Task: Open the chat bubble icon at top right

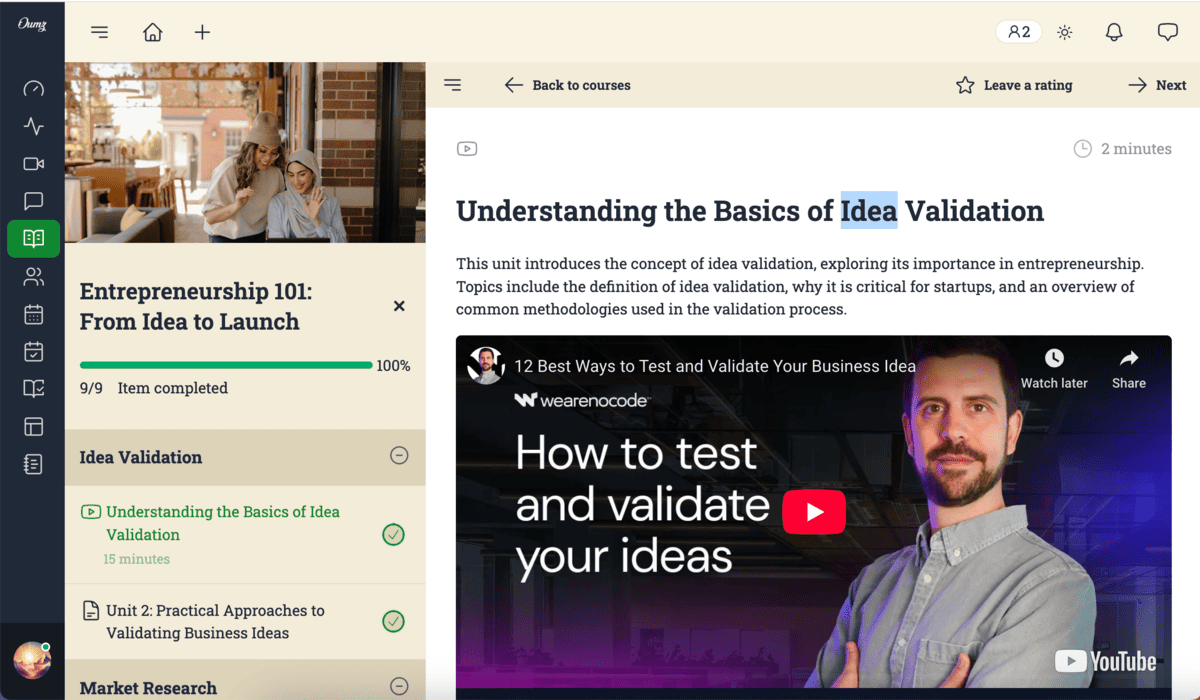Action: (1167, 32)
